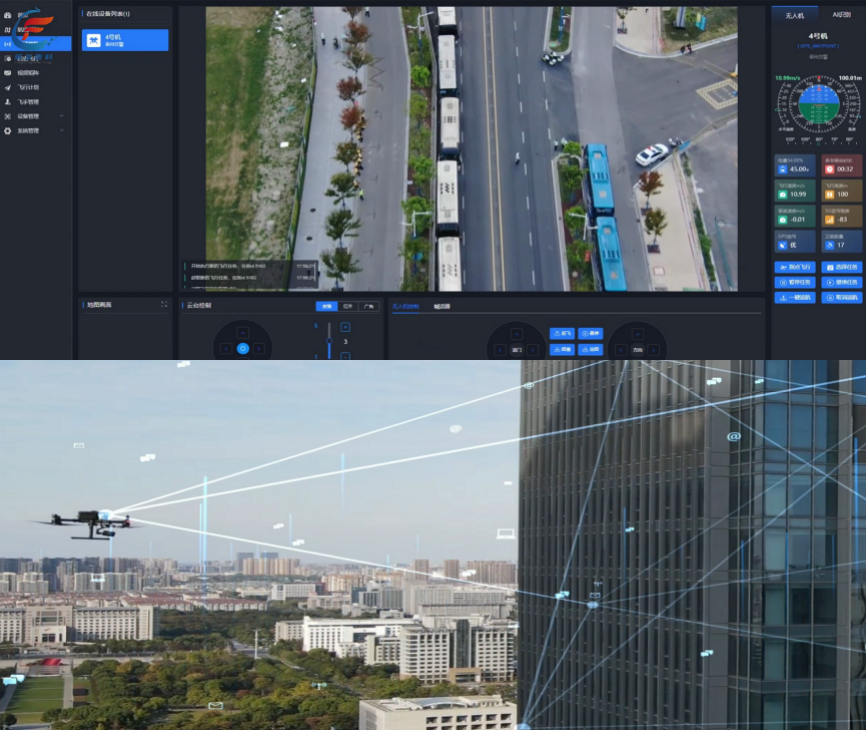Select the 红外 infrared camera mode

coord(347,306)
